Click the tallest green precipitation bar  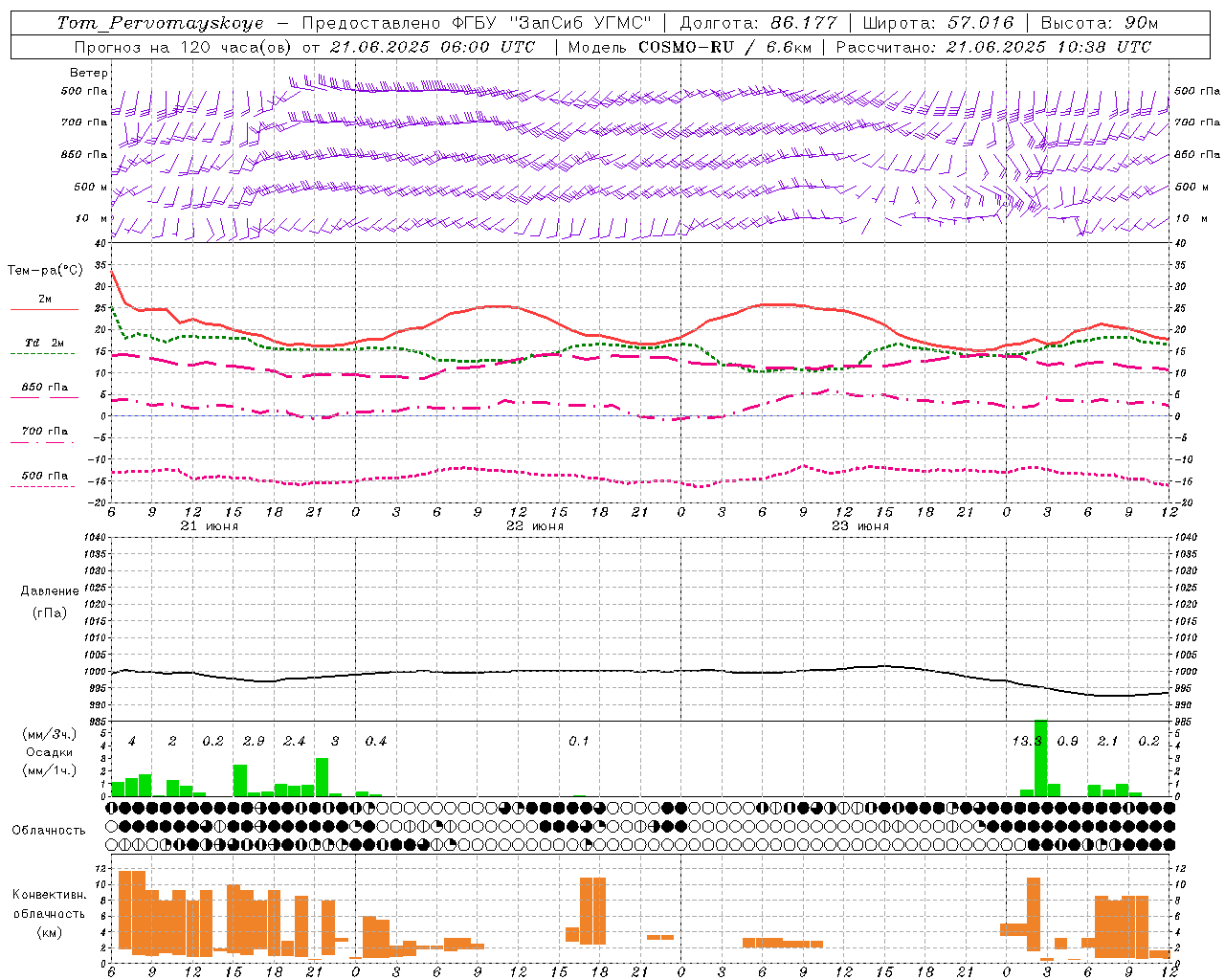(x=1040, y=758)
